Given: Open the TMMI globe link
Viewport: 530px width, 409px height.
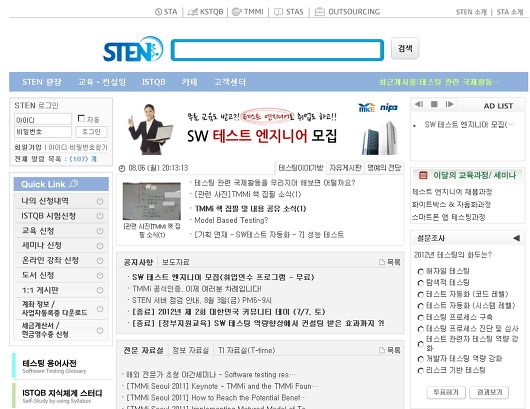Looking at the screenshot, I should (x=248, y=12).
